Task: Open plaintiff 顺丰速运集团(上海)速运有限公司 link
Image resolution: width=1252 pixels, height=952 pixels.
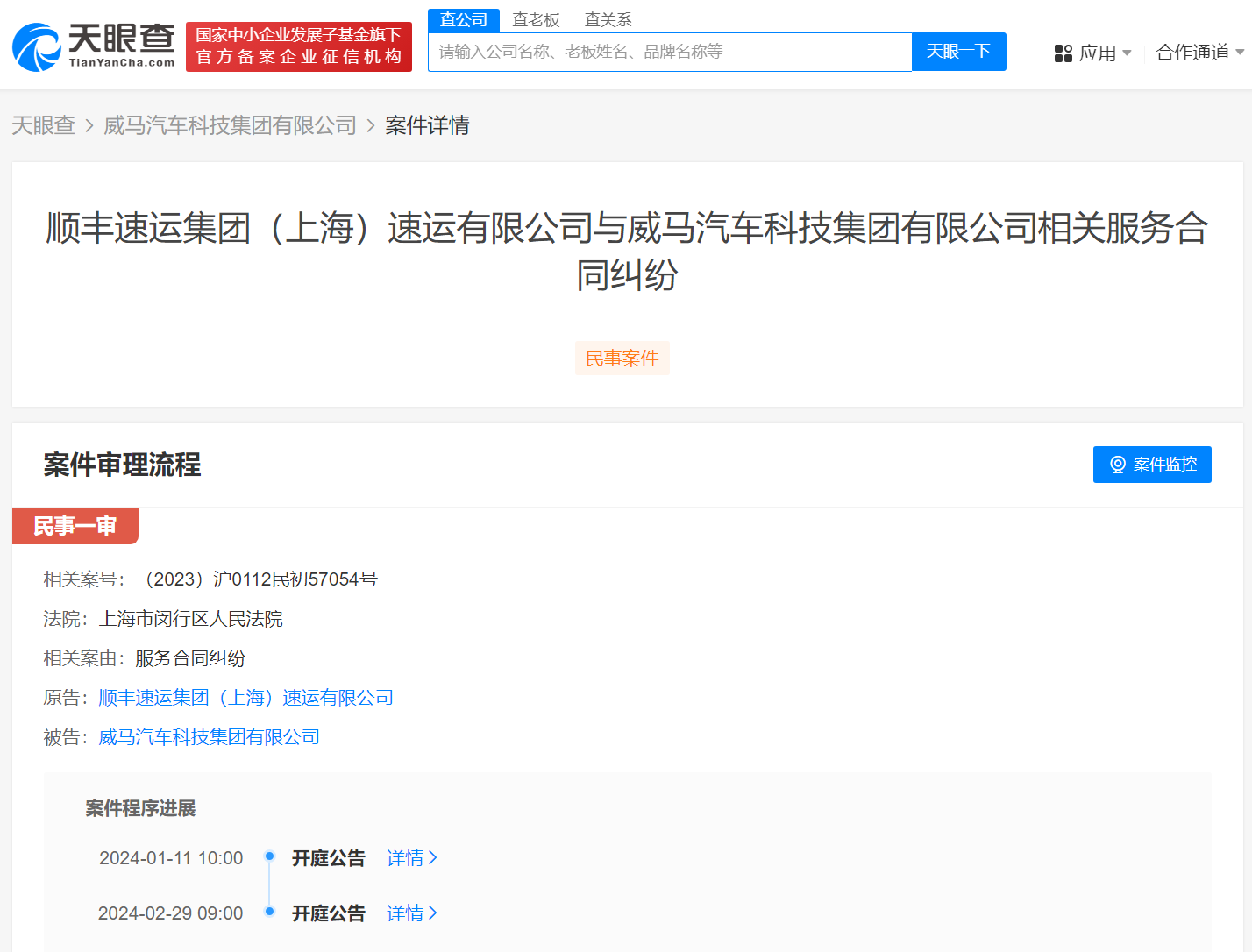Action: pyautogui.click(x=246, y=698)
